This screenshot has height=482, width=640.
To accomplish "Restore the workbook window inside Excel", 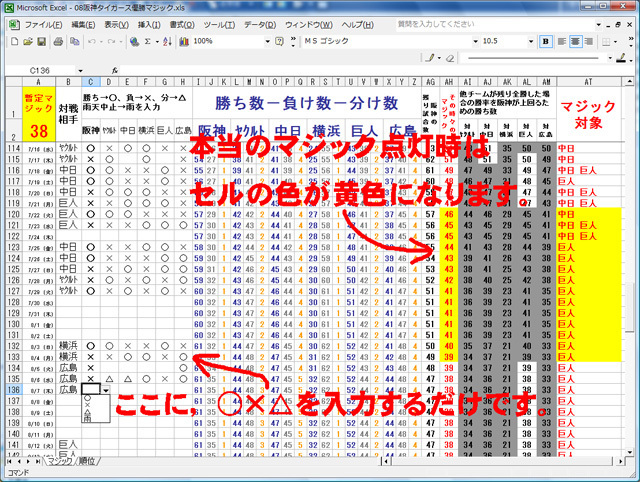I will pos(618,25).
